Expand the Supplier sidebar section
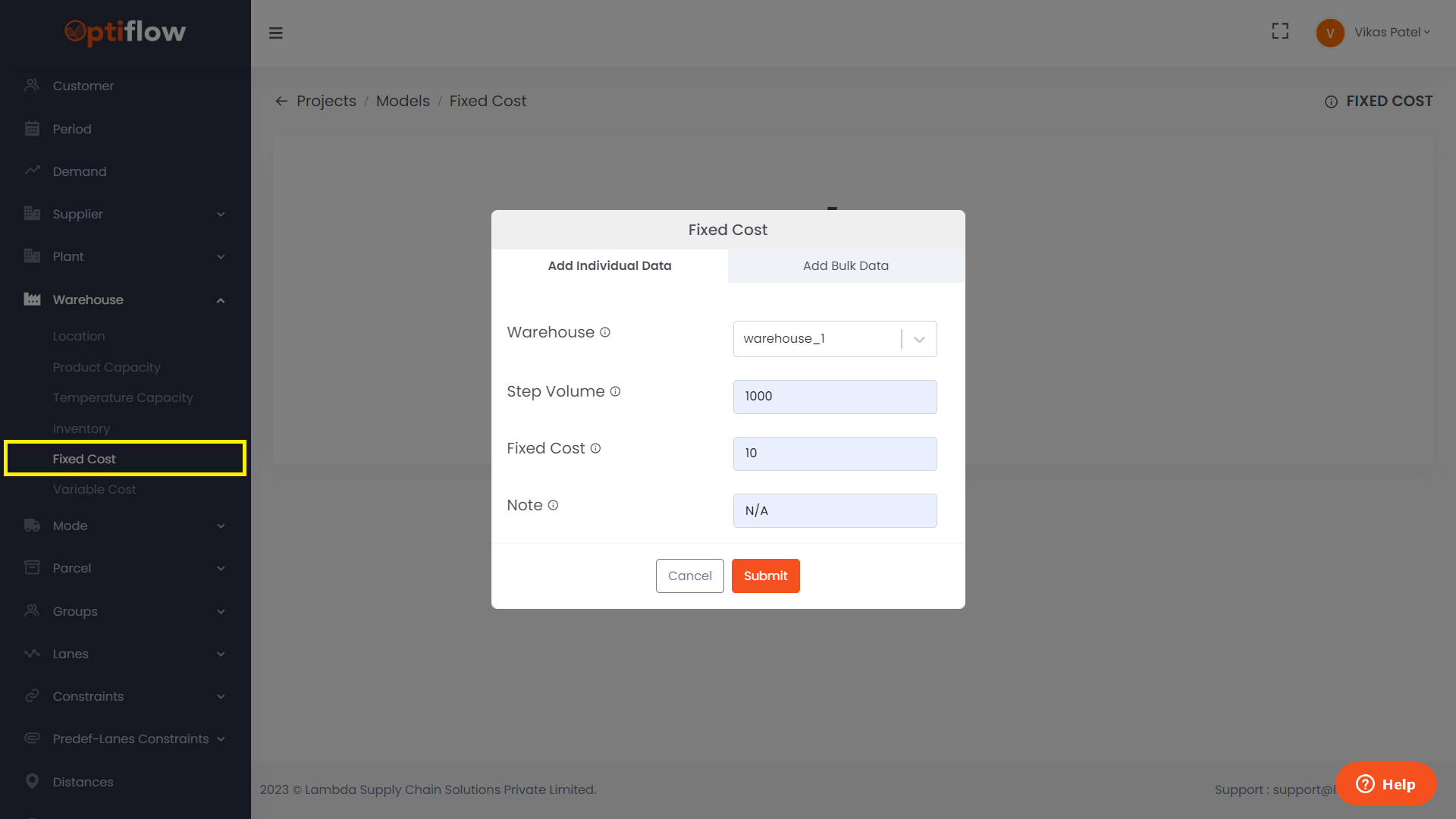 pos(220,214)
